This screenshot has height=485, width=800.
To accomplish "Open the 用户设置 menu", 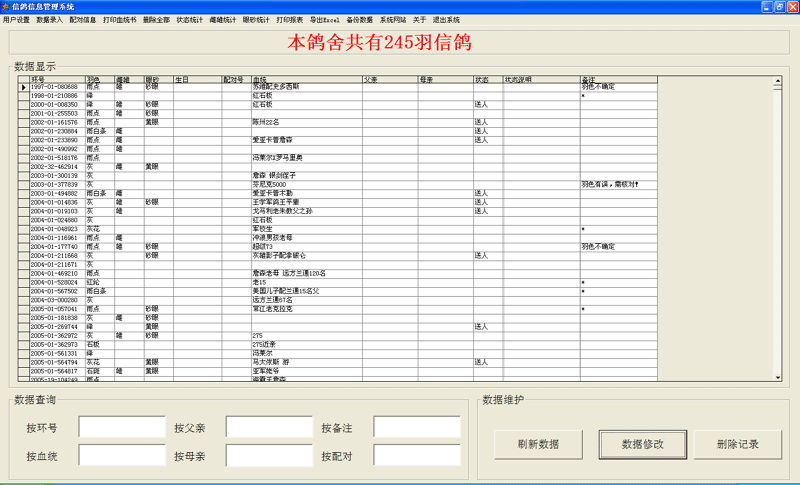I will (16, 20).
